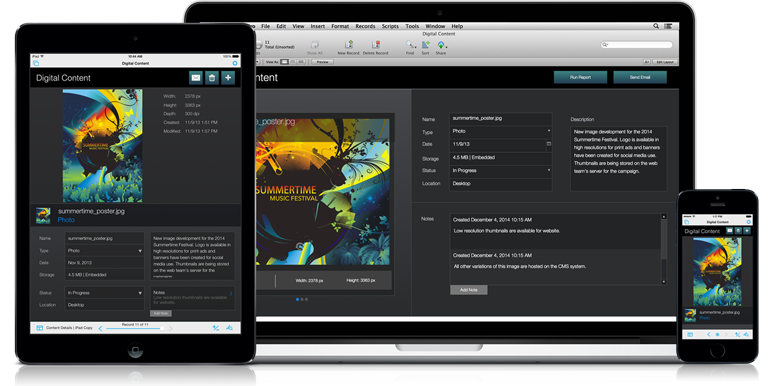This screenshot has height=386, width=768.
Task: Tap the next record arrow on the iPad
Action: click(170, 328)
